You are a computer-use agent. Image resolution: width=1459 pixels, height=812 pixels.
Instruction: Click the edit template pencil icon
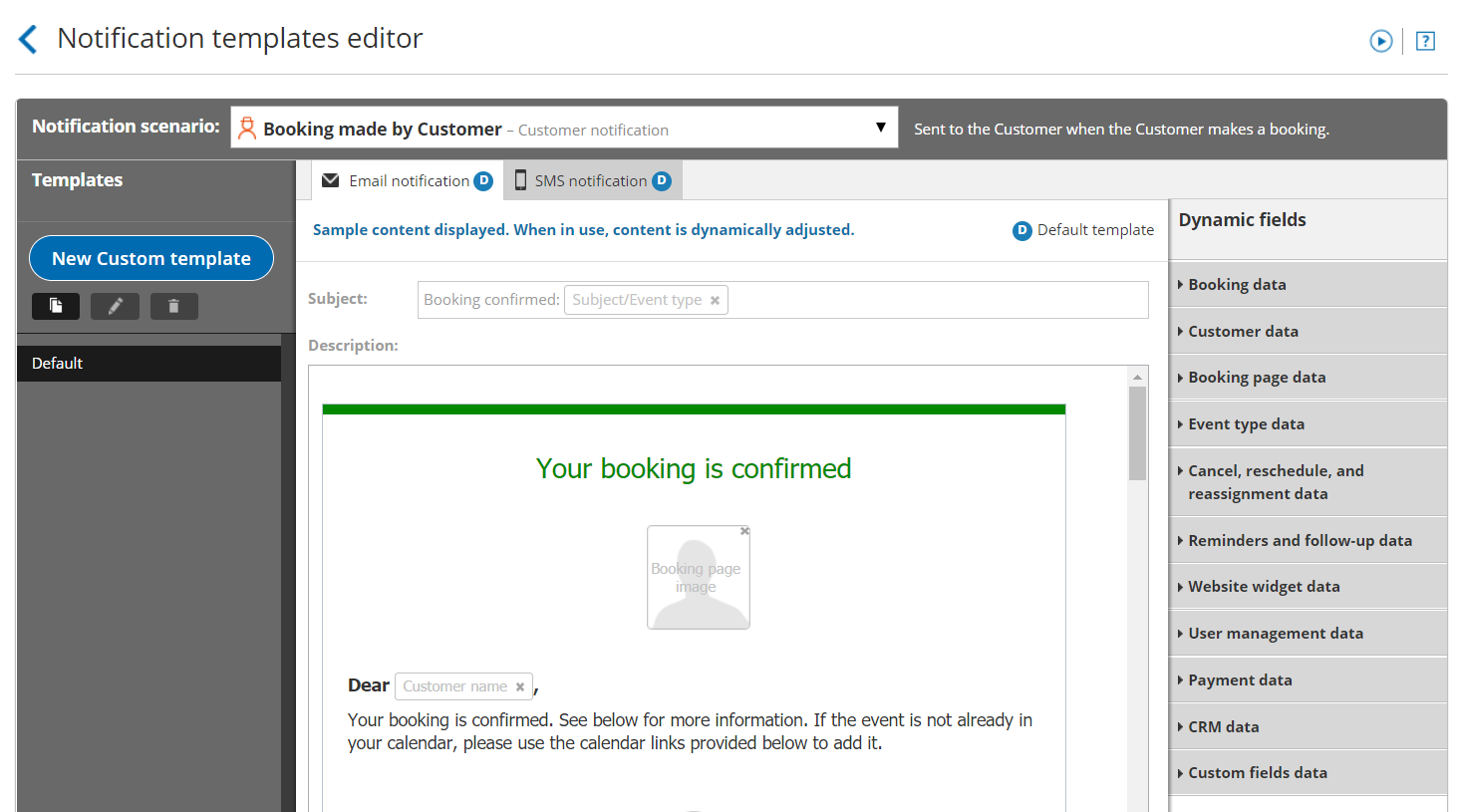[115, 306]
